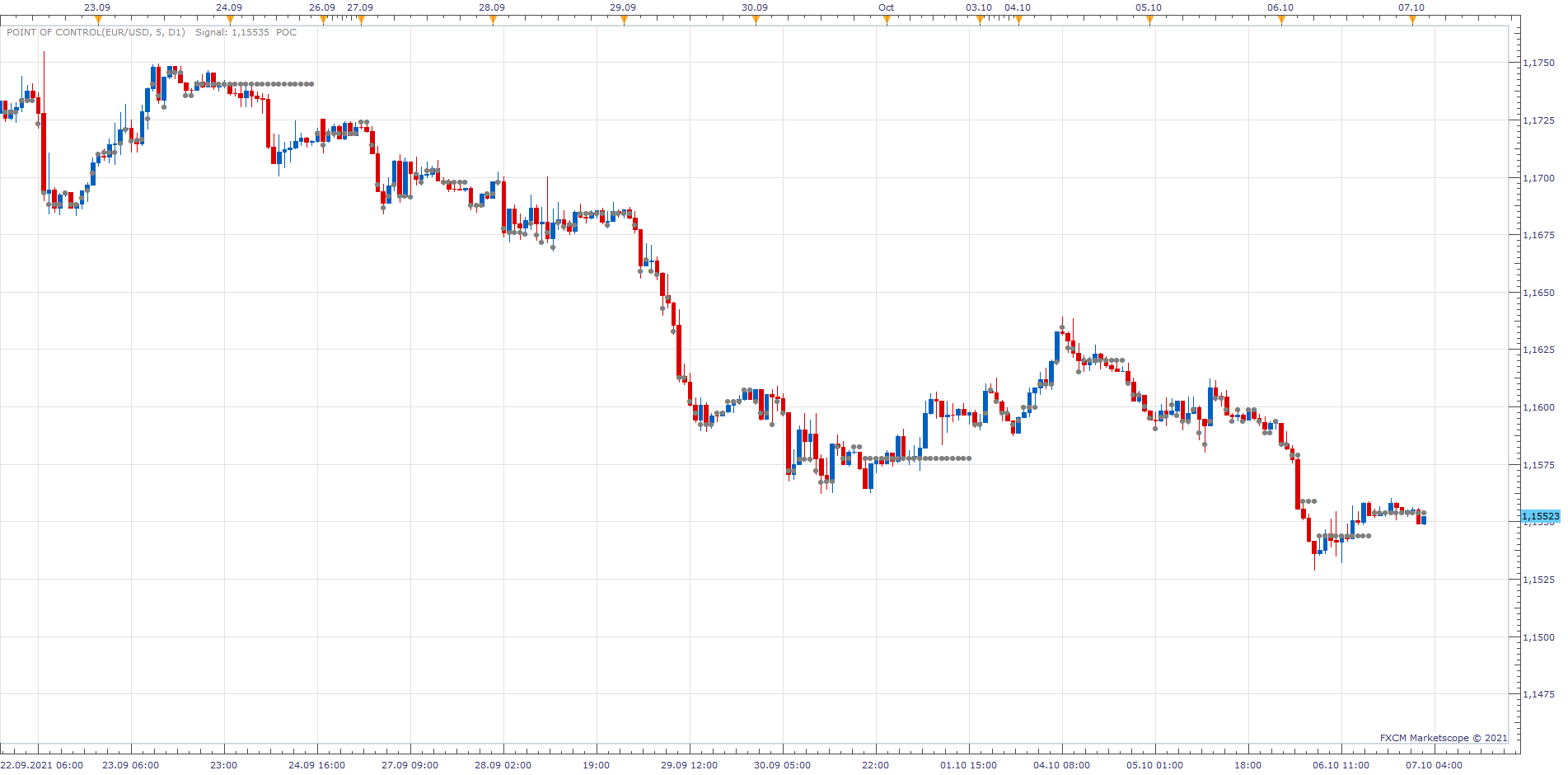Click the 01.10 15:00 time axis label
The image size is (1568, 775).
click(x=969, y=765)
